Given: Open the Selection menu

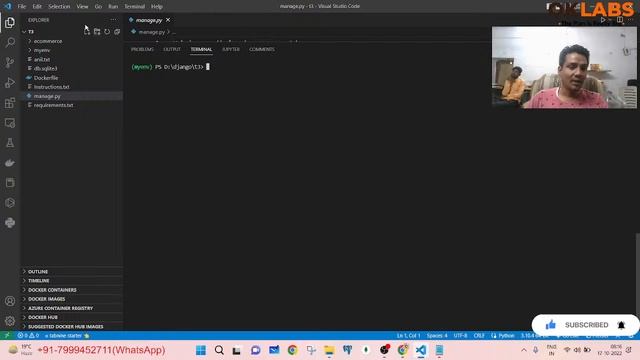Looking at the screenshot, I should tap(59, 7).
